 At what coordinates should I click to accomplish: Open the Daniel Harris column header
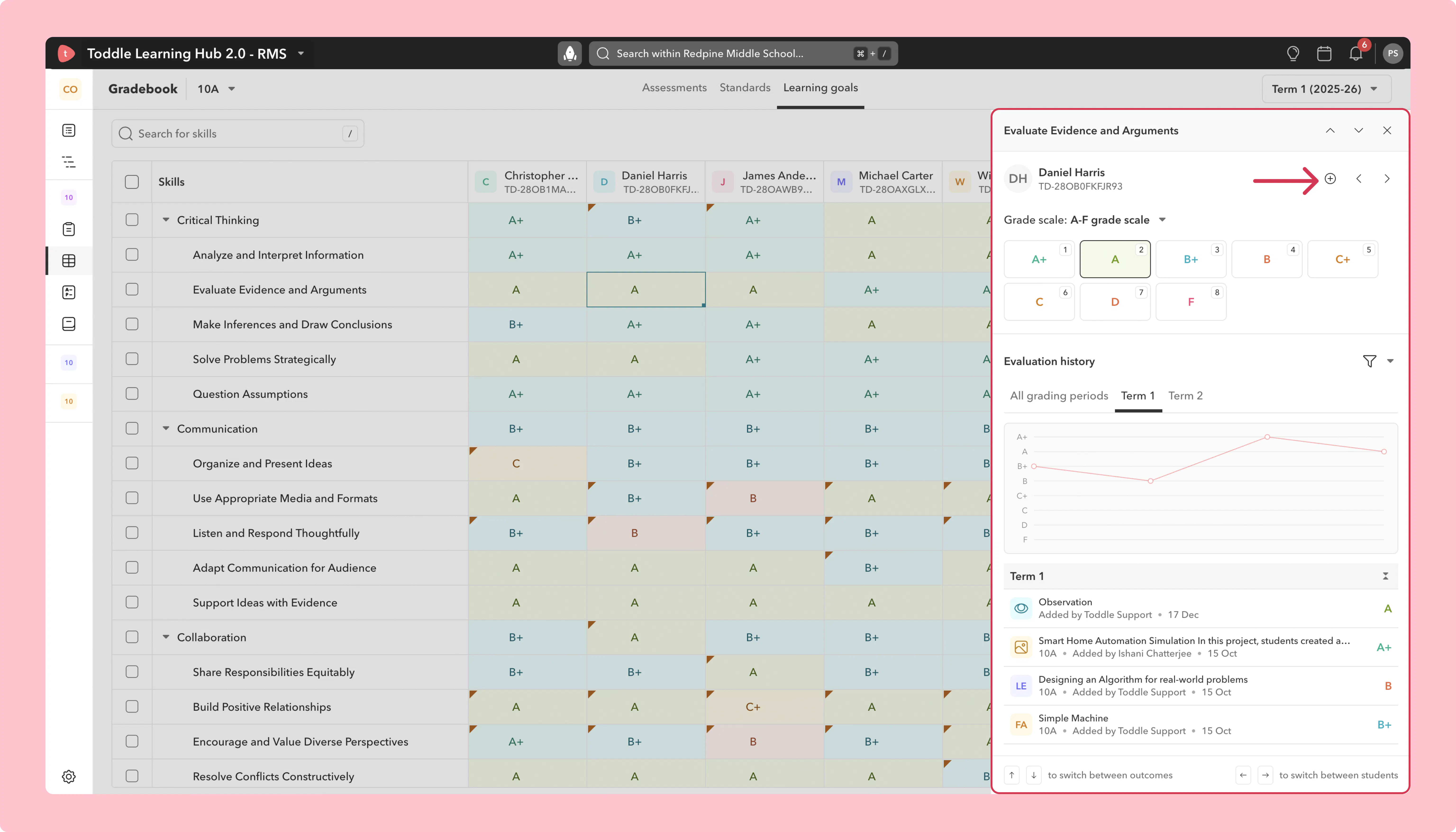tap(646, 182)
